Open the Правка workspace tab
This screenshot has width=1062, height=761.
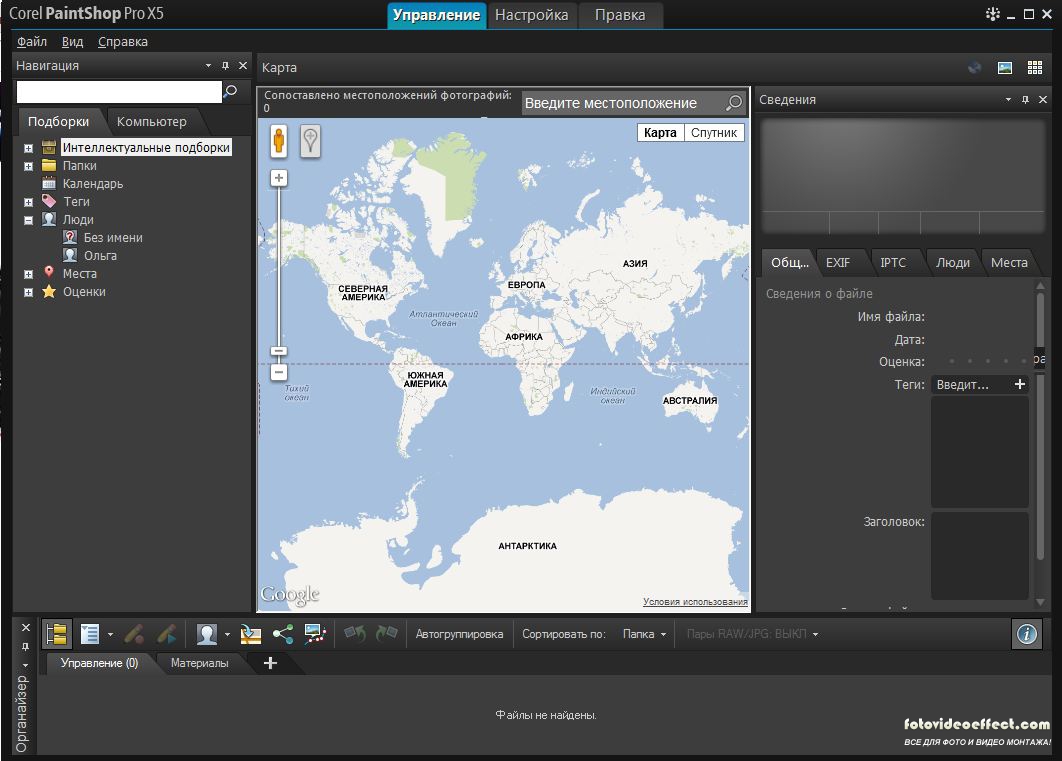click(x=620, y=15)
